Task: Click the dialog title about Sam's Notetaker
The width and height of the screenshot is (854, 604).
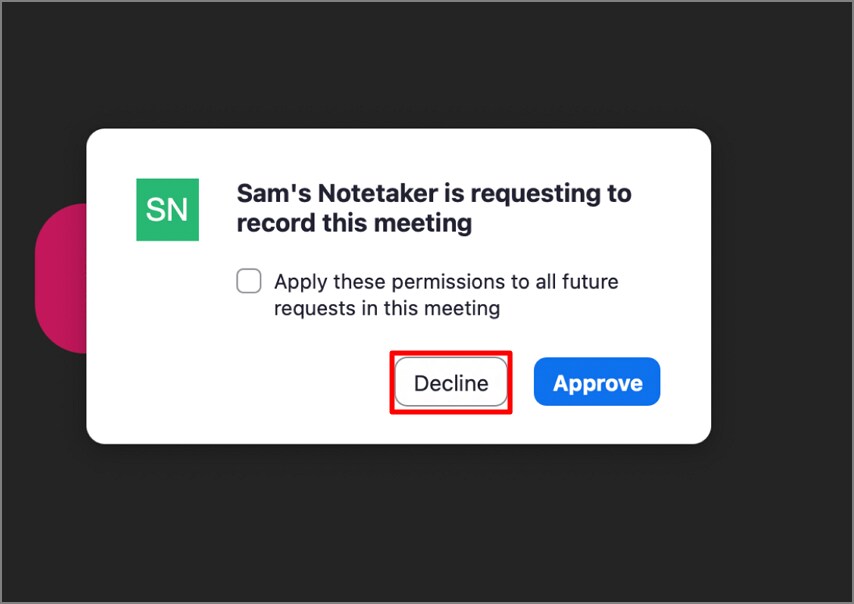Action: (433, 193)
